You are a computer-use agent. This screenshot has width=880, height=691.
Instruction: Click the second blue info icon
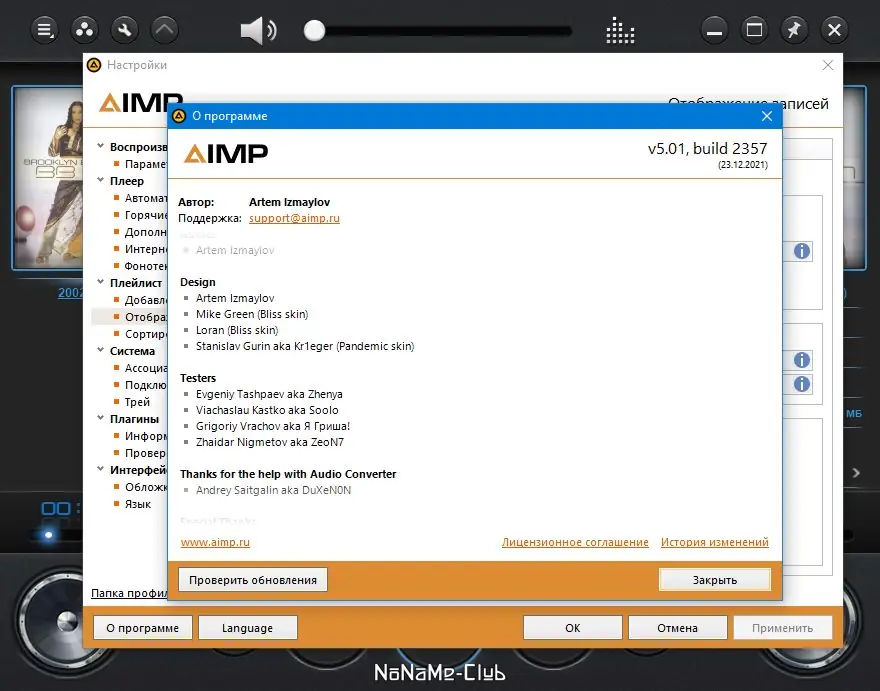pos(801,360)
